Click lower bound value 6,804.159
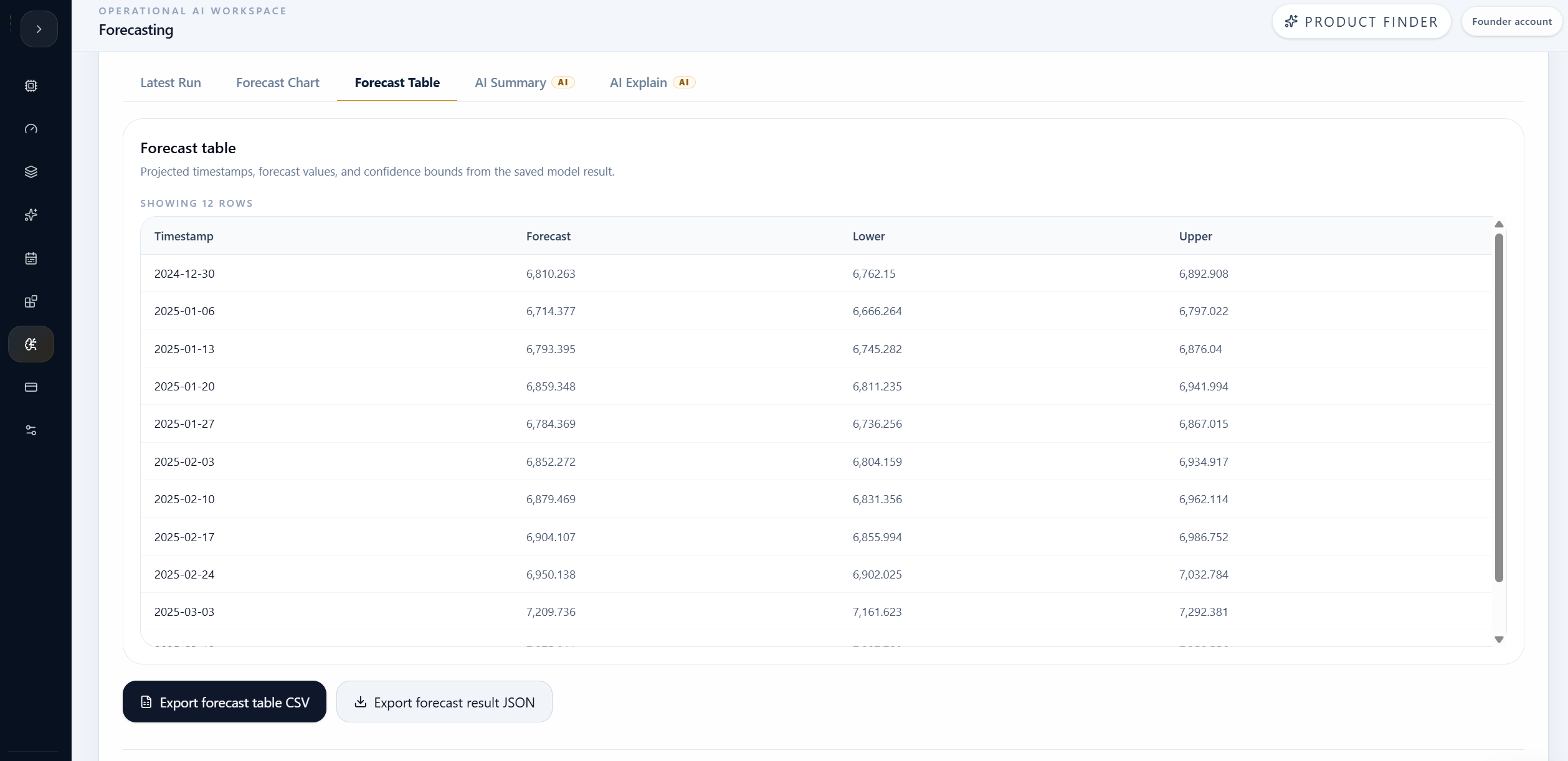The height and width of the screenshot is (761, 1568). click(877, 461)
